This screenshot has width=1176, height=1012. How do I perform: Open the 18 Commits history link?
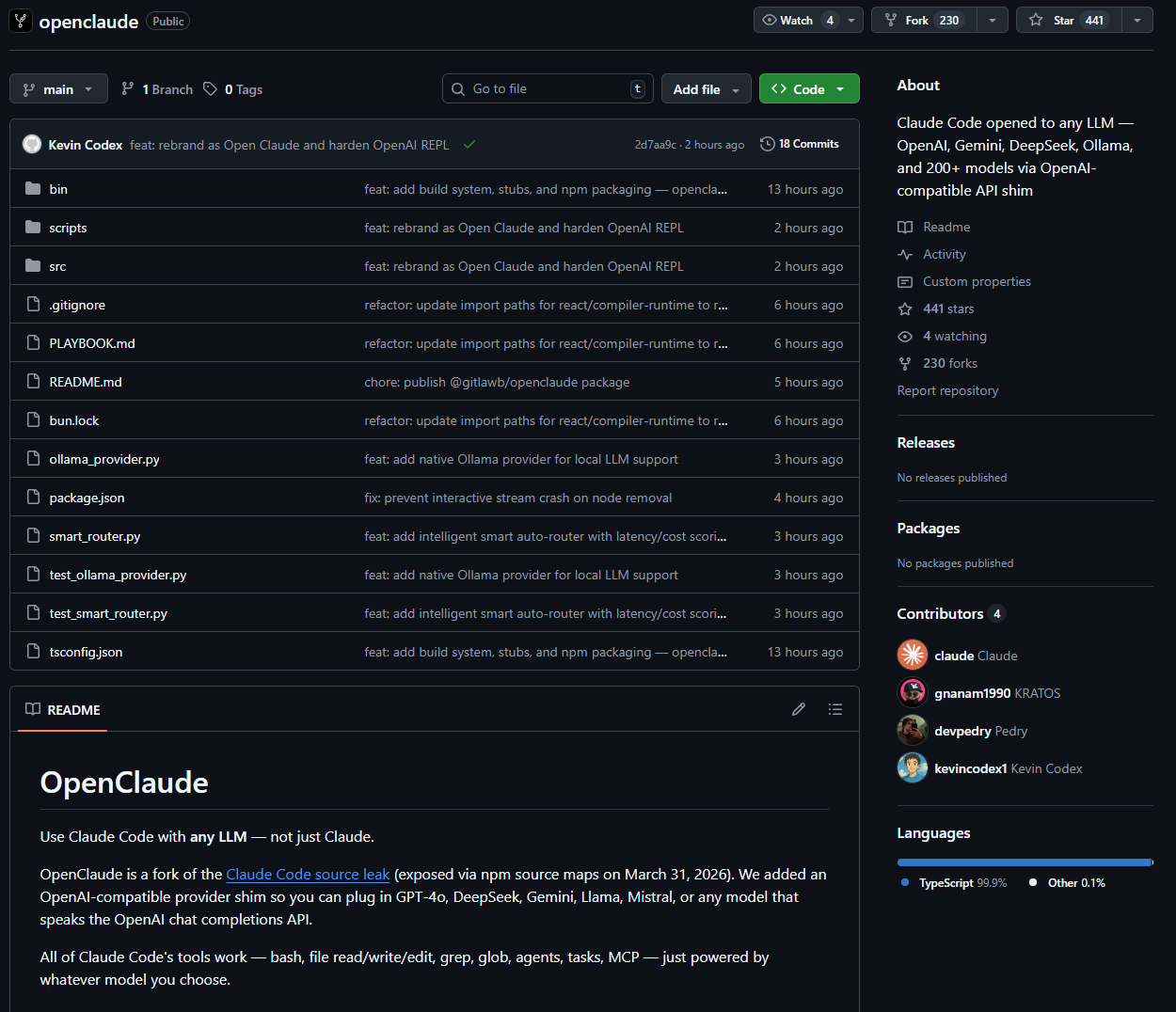tap(800, 144)
